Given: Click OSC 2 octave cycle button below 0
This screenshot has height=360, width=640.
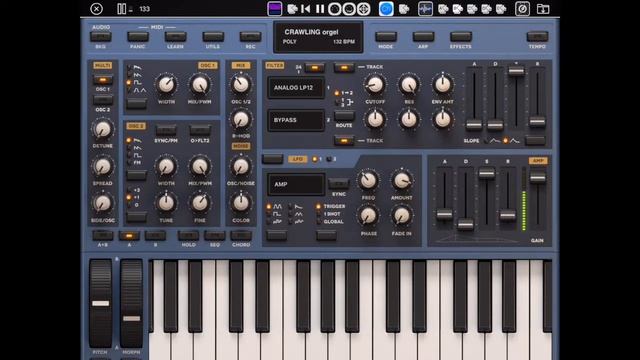Looking at the screenshot, I should click(x=136, y=217).
